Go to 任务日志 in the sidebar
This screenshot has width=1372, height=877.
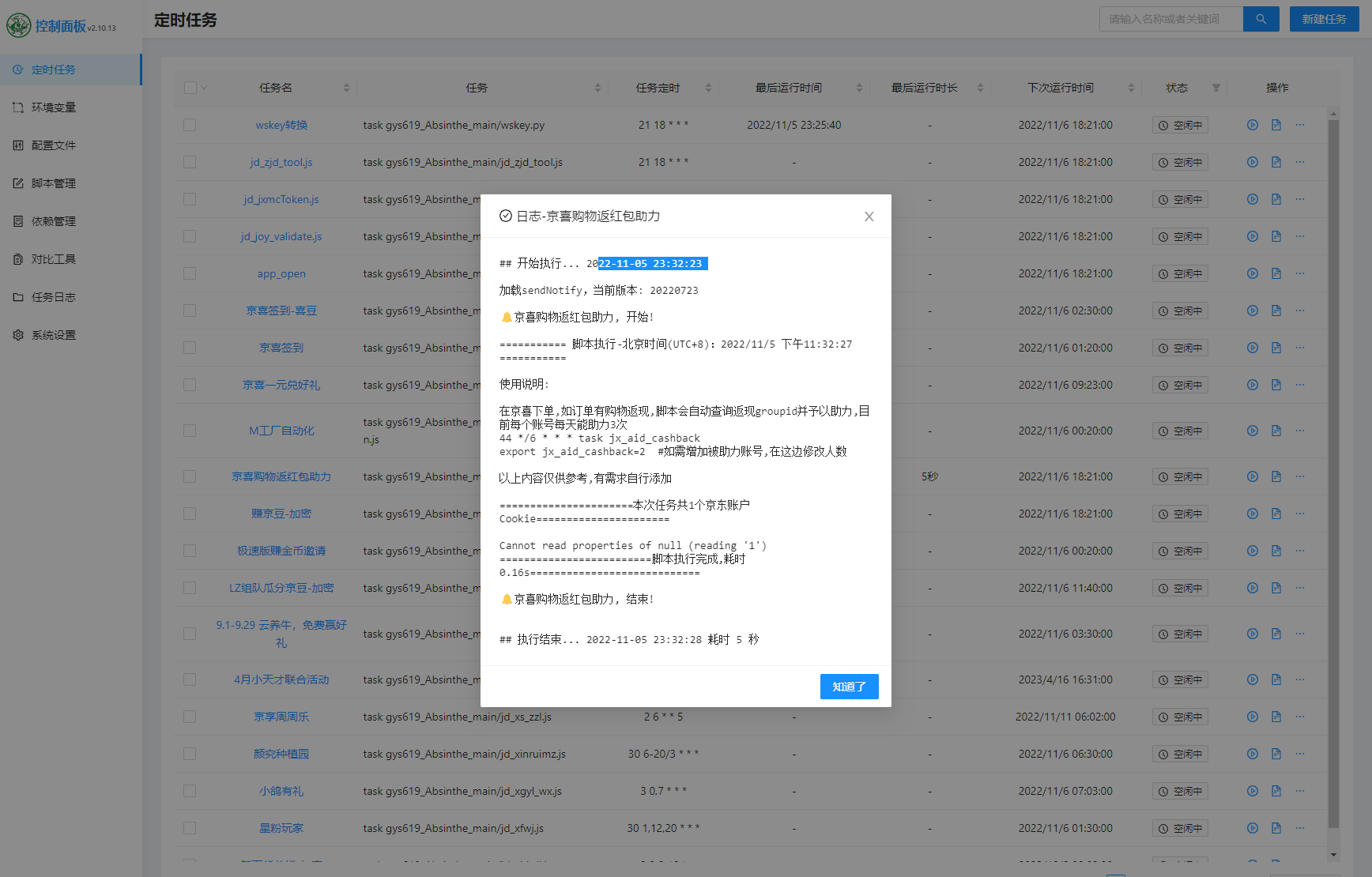(54, 297)
